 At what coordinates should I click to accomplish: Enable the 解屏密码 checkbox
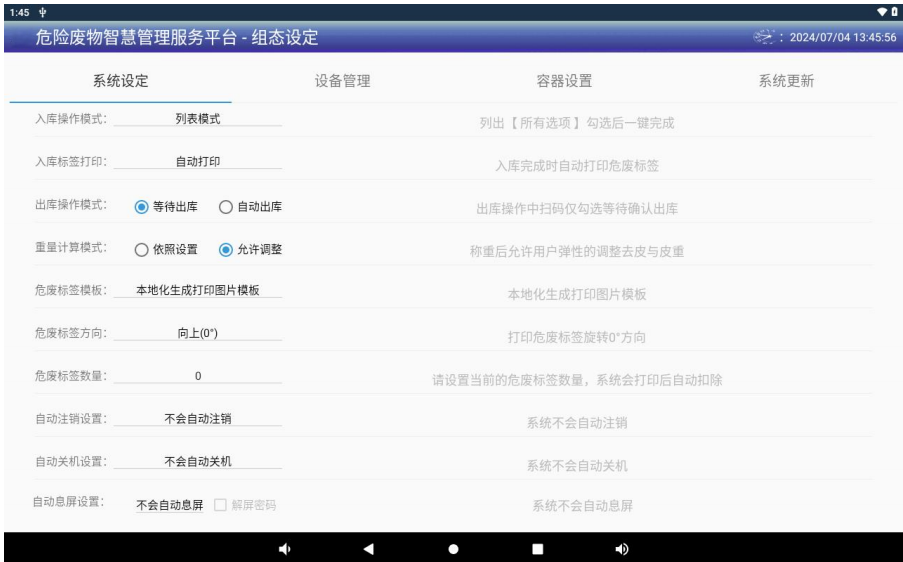coord(221,503)
